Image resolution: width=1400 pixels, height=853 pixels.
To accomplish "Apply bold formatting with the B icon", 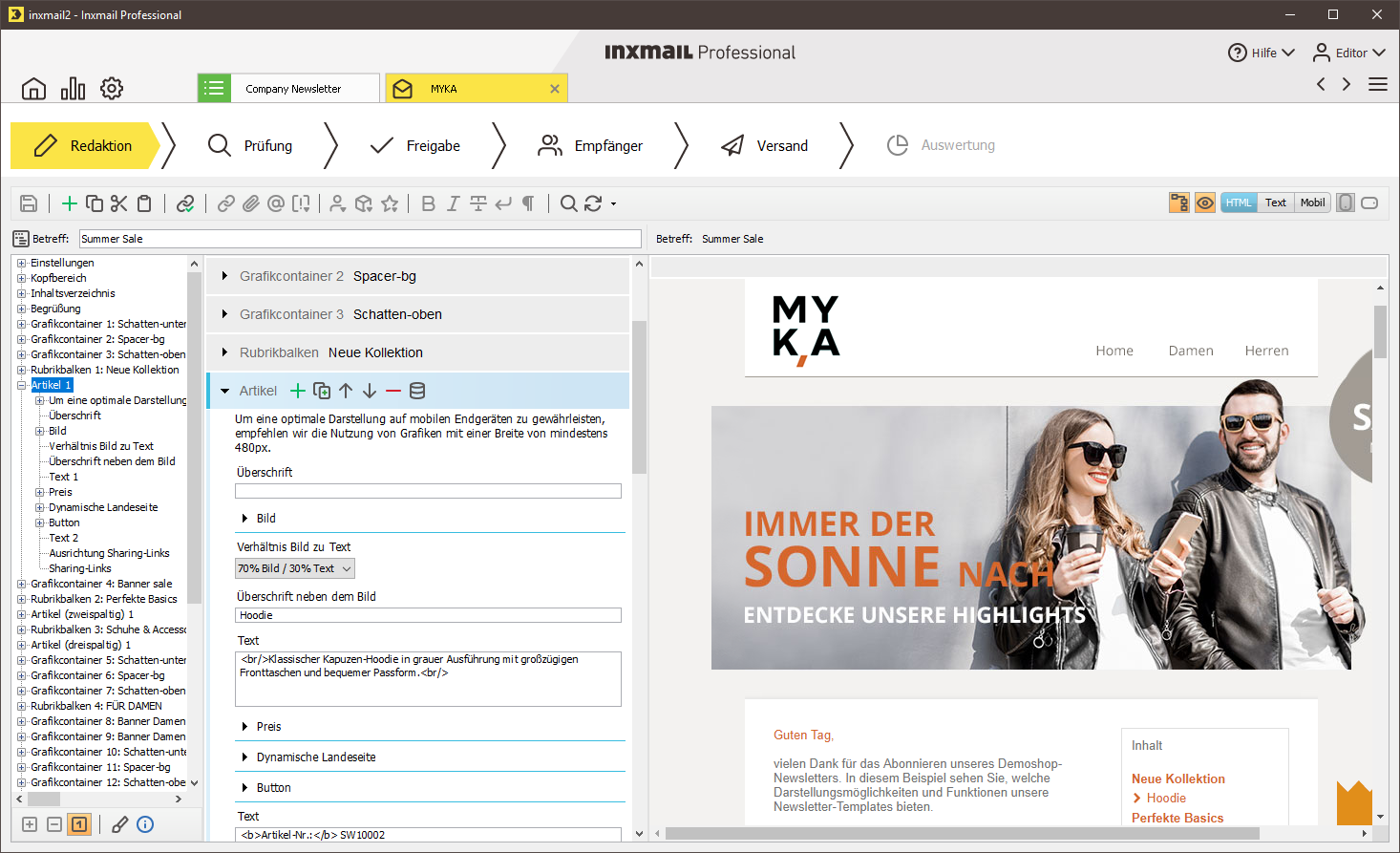I will [x=428, y=203].
